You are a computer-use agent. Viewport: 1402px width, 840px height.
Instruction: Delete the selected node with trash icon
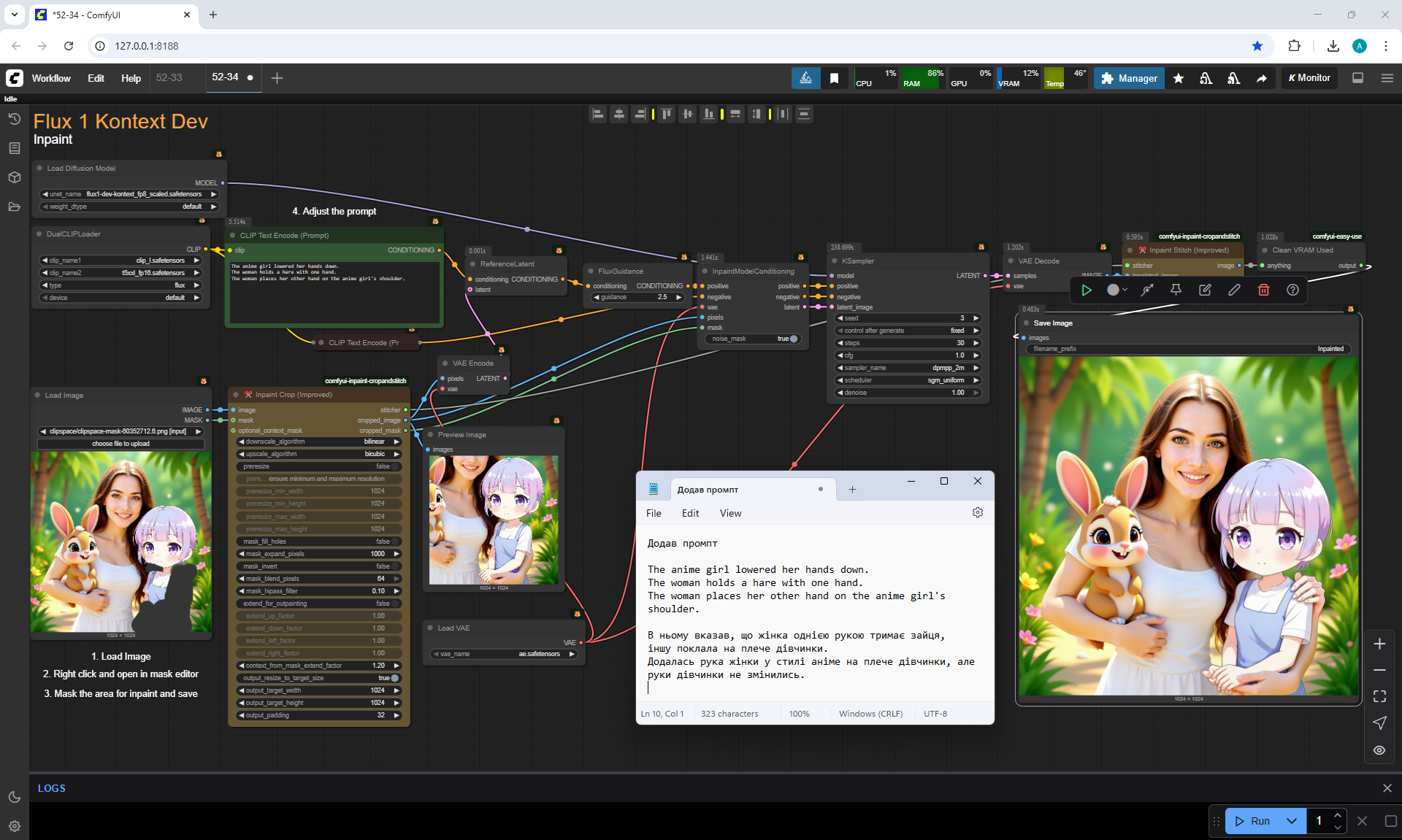tap(1263, 290)
